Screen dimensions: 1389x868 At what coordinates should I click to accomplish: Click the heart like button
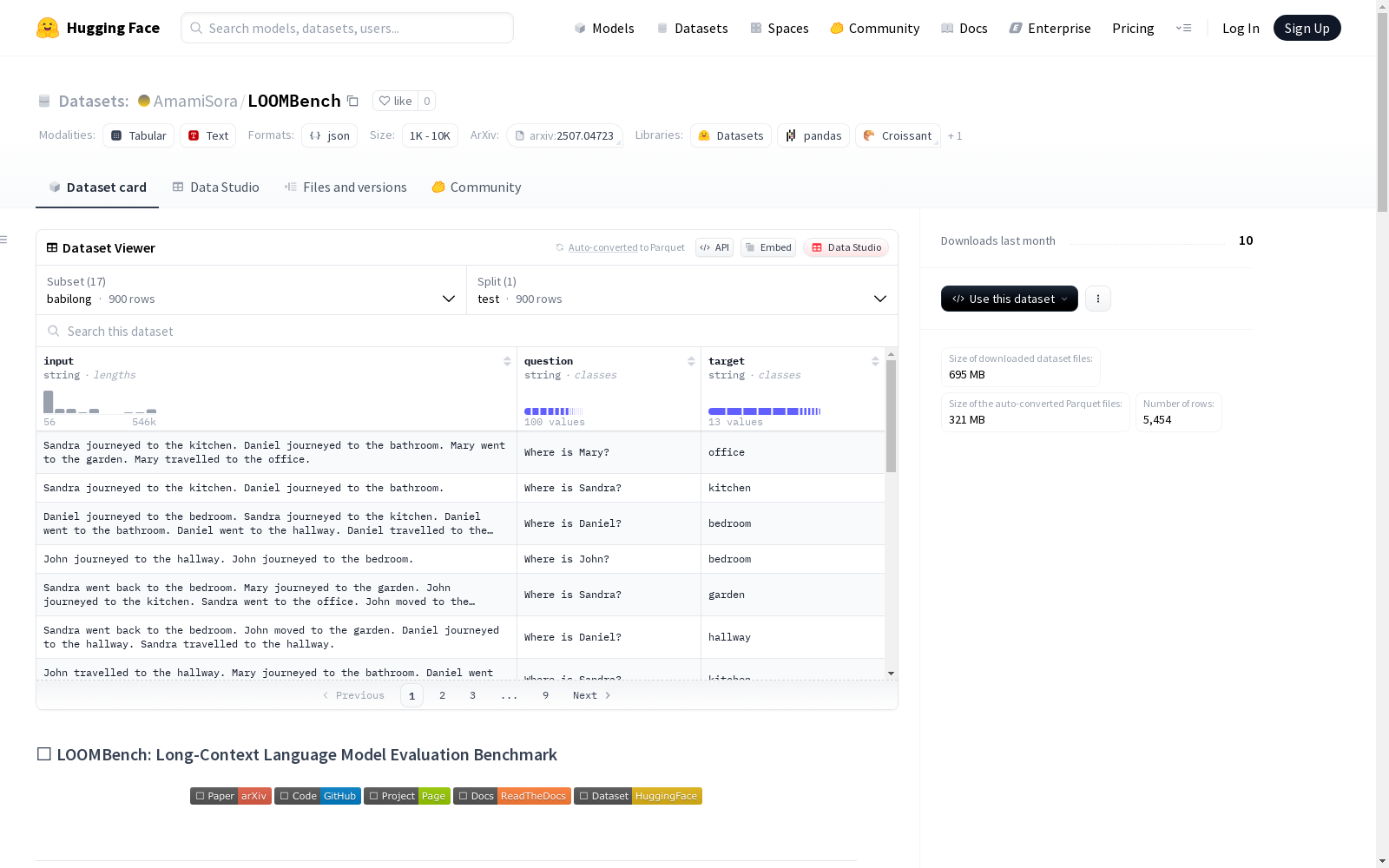(x=395, y=101)
